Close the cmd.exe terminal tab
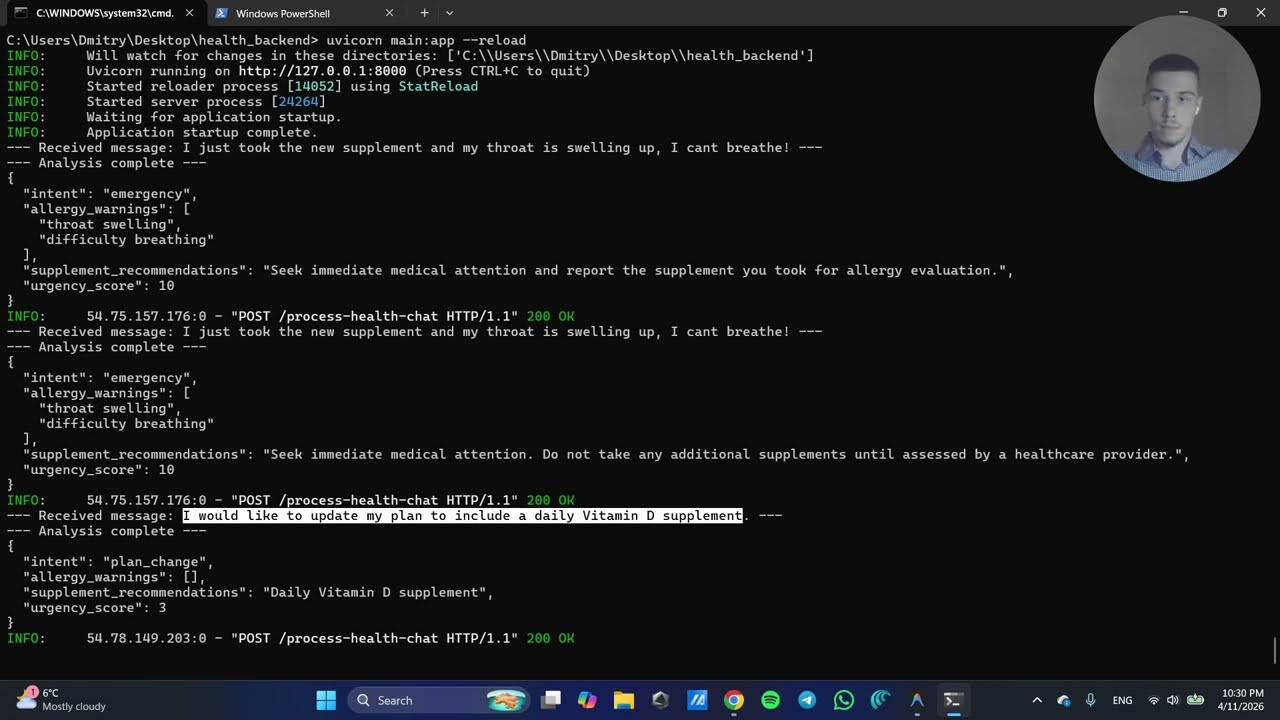 point(189,13)
